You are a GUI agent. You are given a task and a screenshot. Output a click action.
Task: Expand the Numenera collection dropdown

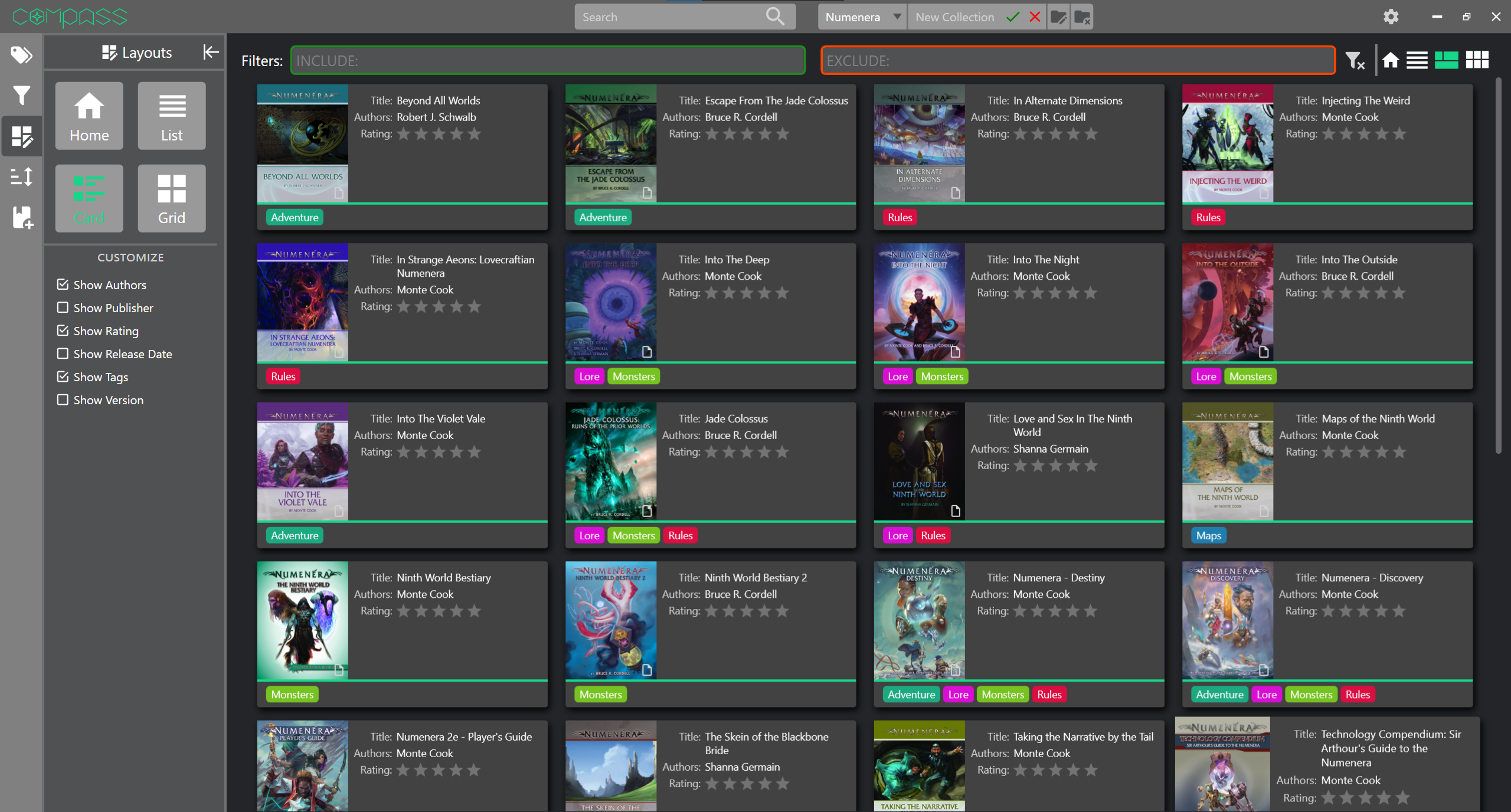(897, 17)
